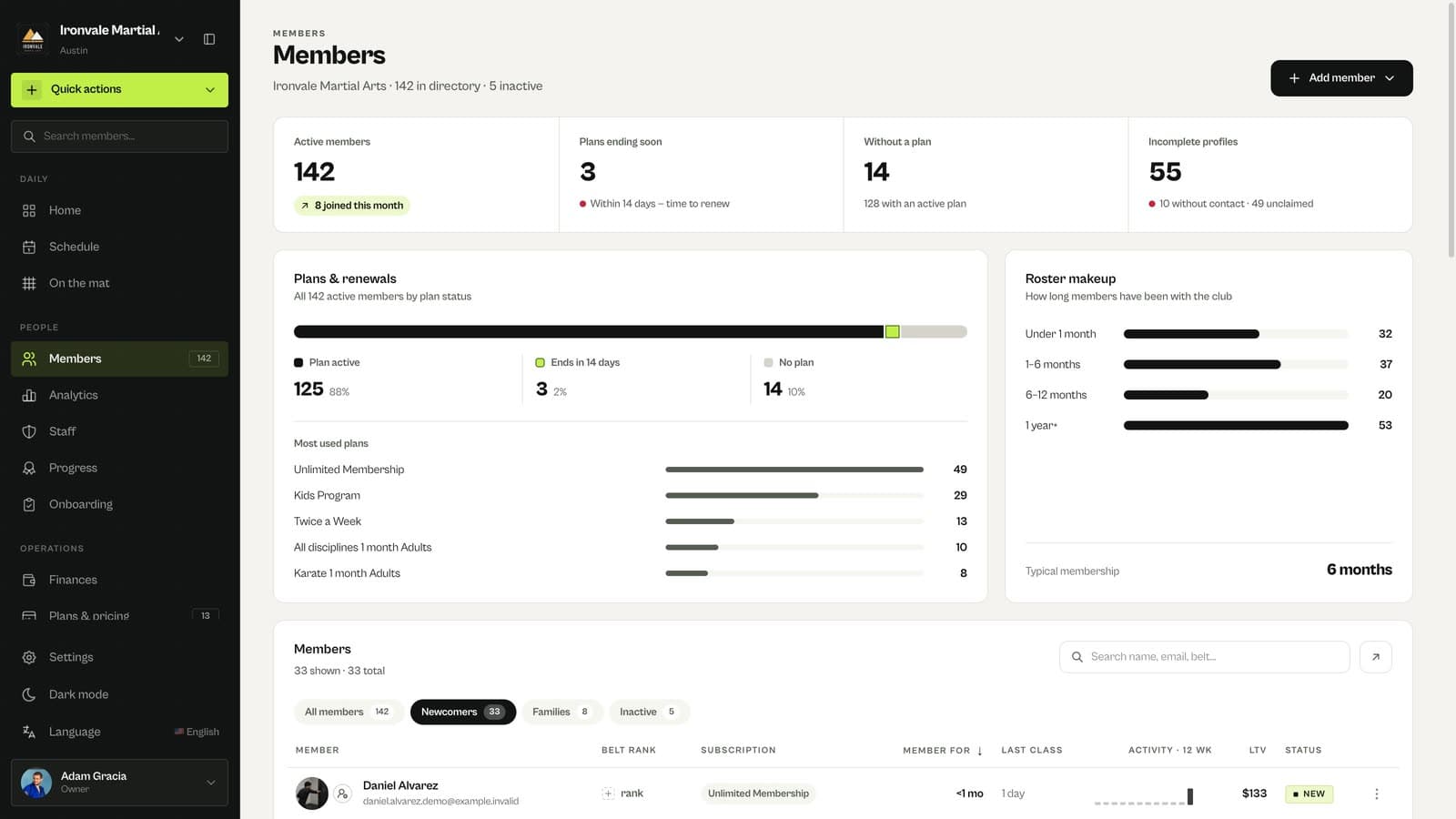
Task: Open Staff shield icon
Action: click(x=29, y=431)
